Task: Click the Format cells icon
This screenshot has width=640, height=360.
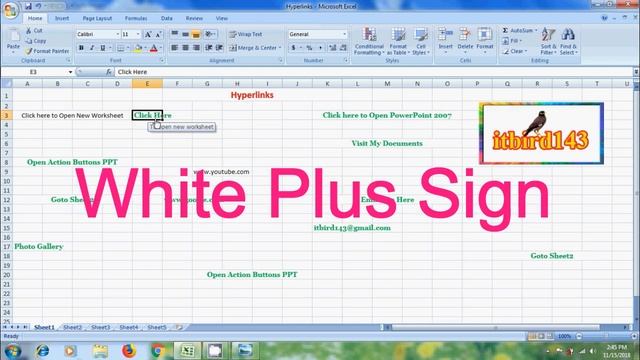Action: 484,35
